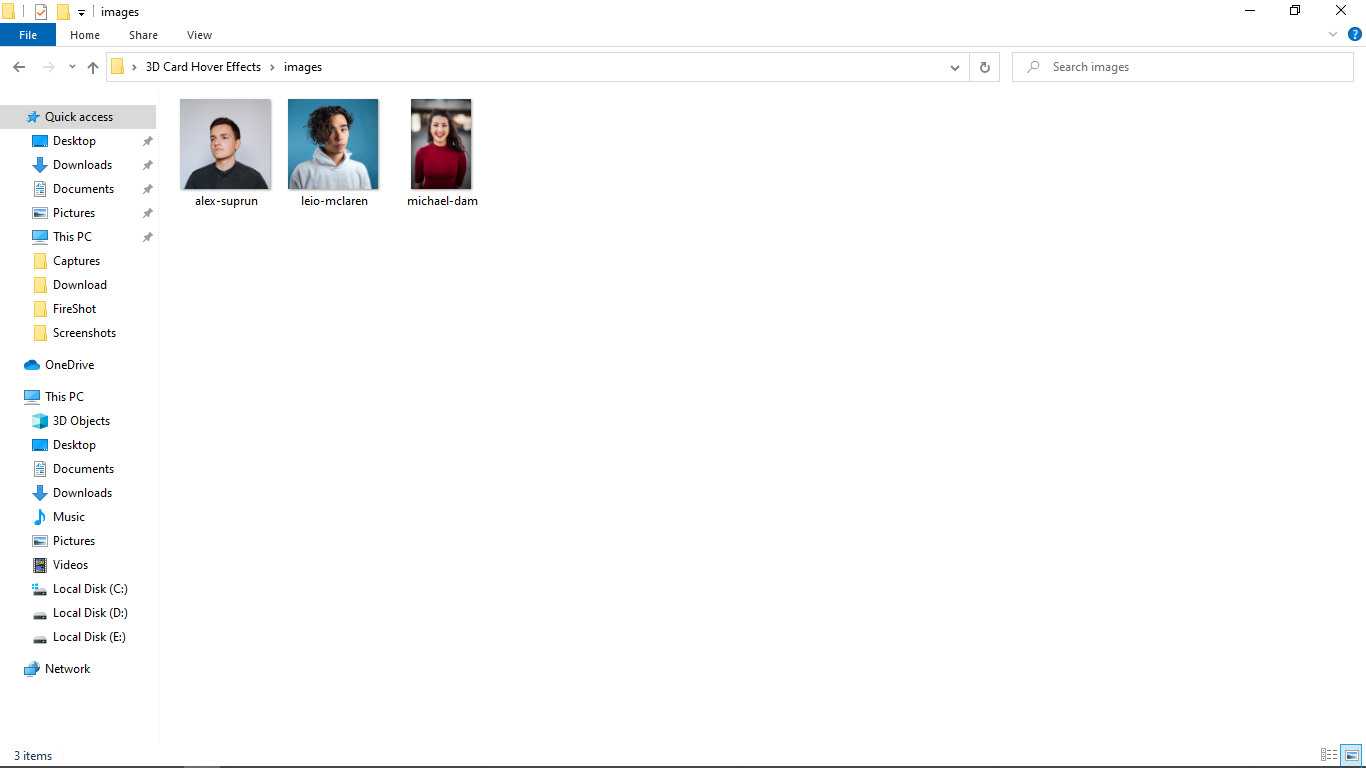Select Local Disk (D:) drive
The image size is (1366, 768).
click(90, 613)
